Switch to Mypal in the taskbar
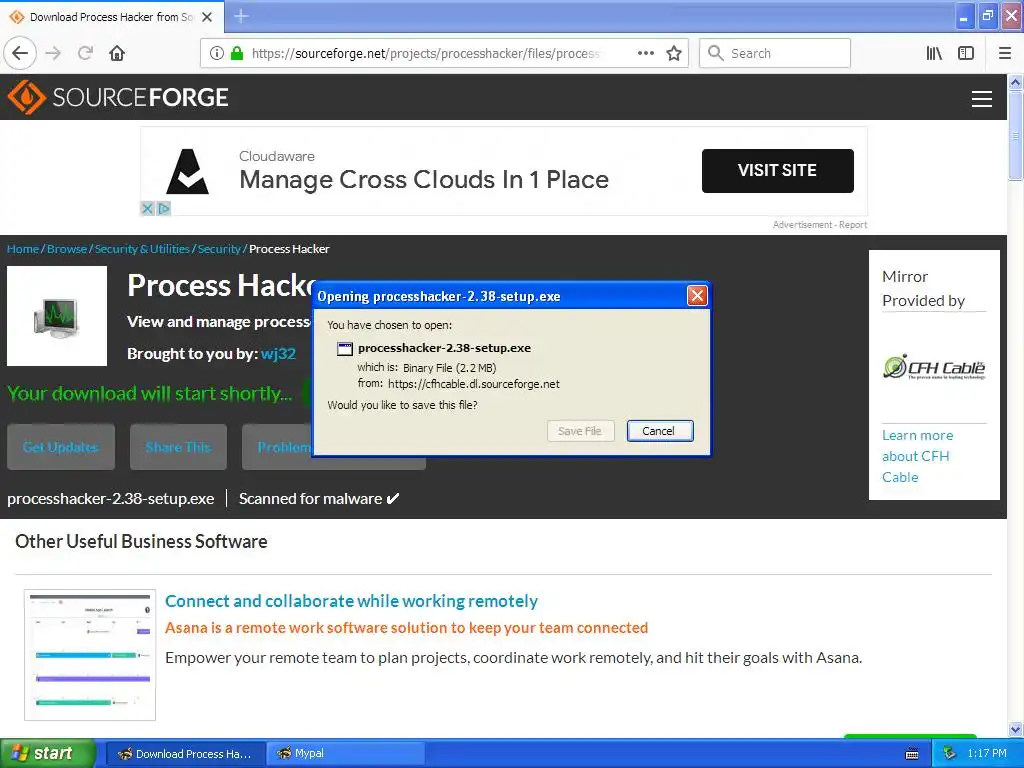Screen dimensions: 1024x768 [346, 754]
